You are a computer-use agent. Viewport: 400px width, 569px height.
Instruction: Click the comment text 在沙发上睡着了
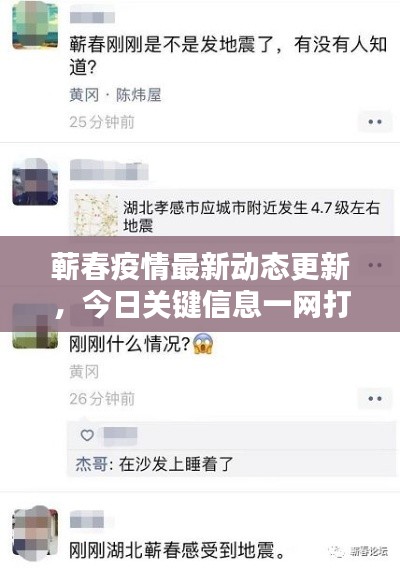pos(176,464)
